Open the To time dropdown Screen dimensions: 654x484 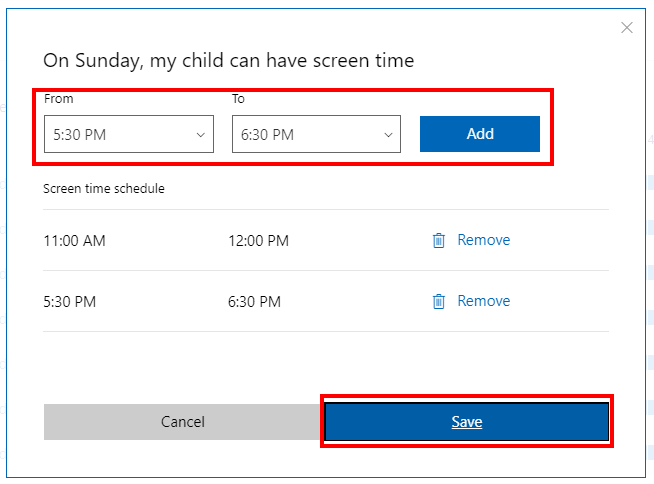tap(316, 134)
